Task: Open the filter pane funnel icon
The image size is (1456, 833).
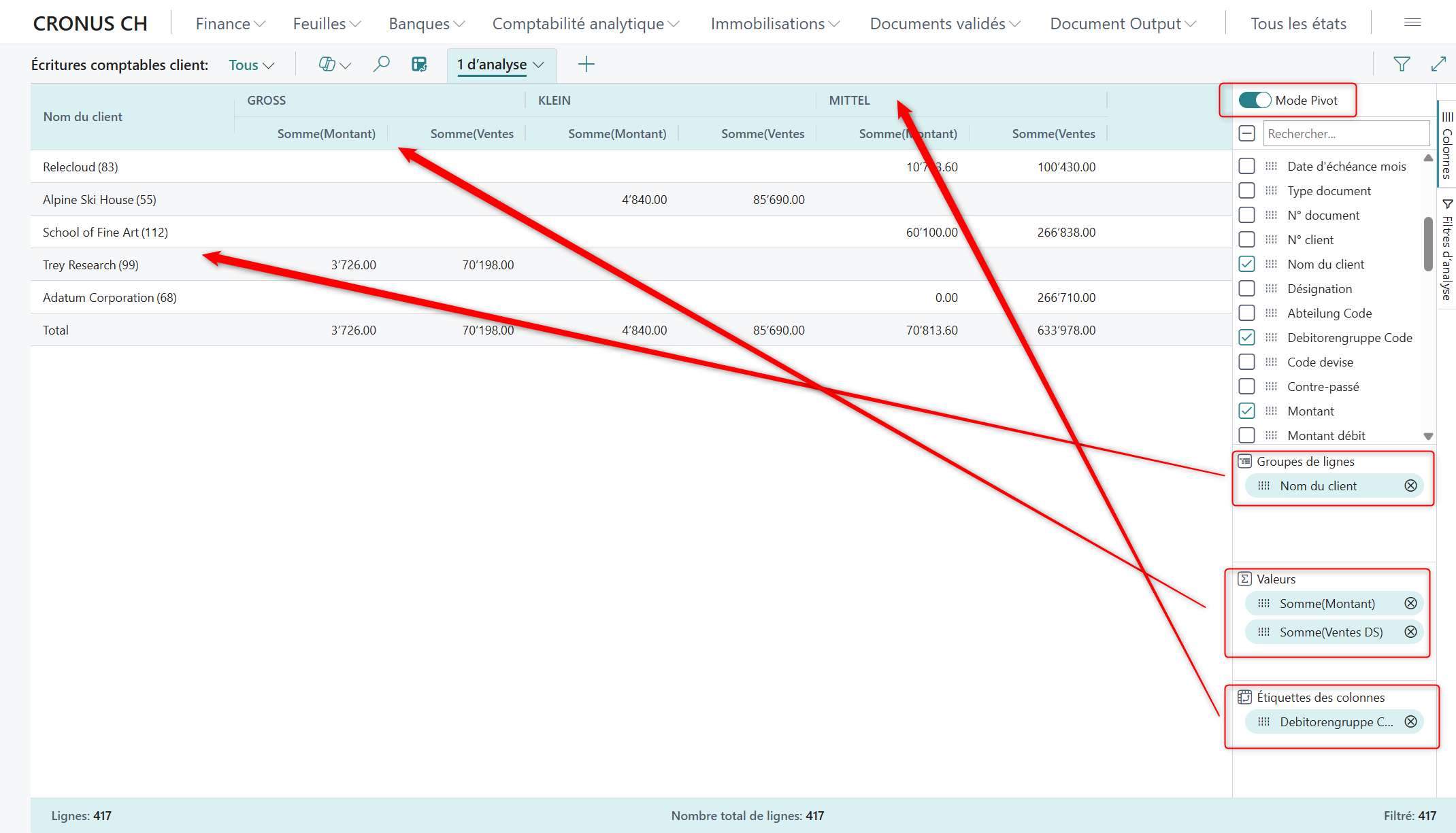Action: point(1402,65)
